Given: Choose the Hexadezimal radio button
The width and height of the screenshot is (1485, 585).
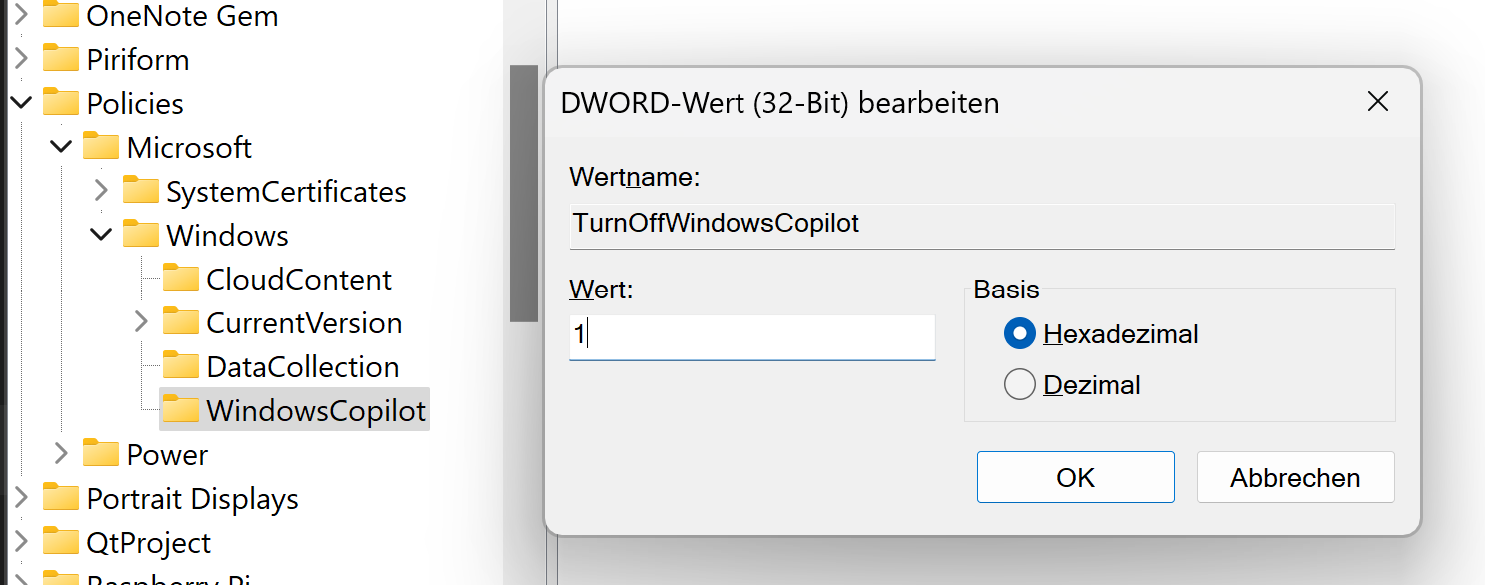Looking at the screenshot, I should 1019,333.
